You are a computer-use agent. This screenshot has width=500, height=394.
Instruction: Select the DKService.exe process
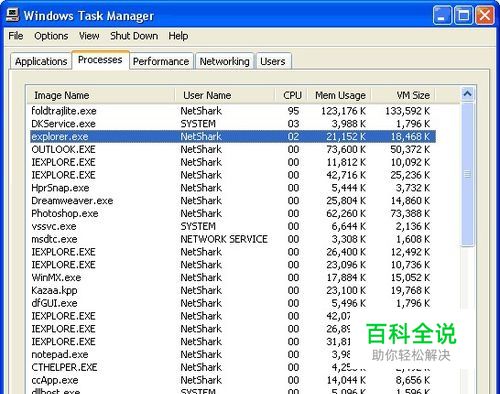click(x=233, y=124)
